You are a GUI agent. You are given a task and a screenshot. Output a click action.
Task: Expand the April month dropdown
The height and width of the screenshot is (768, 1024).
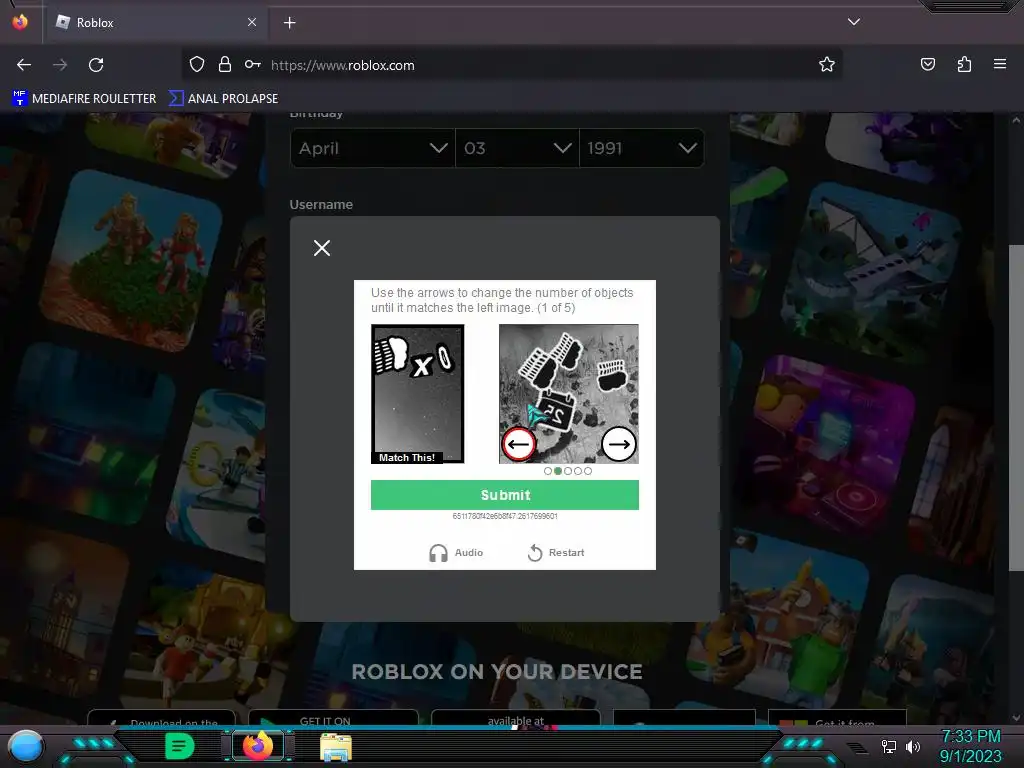372,148
